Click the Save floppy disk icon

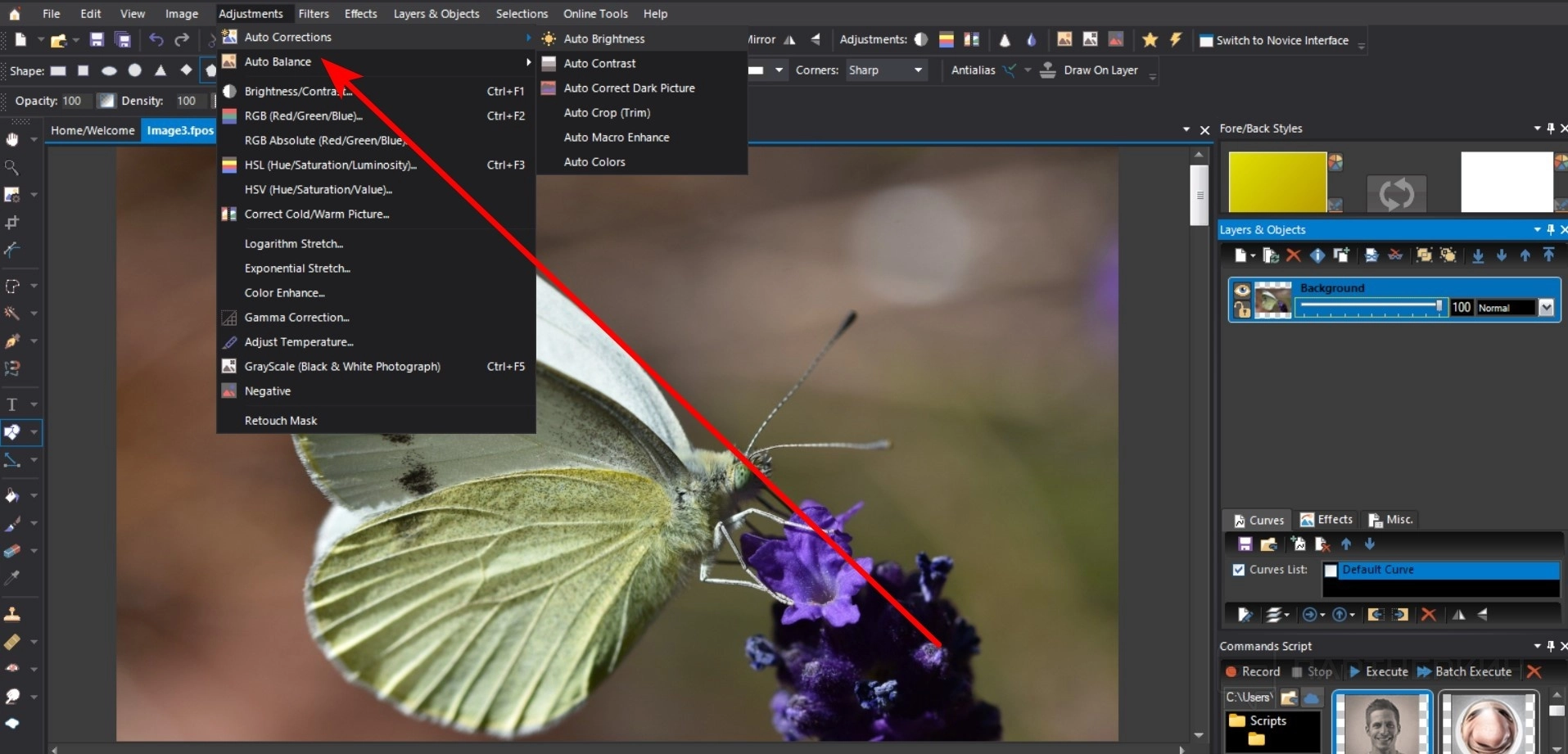97,39
